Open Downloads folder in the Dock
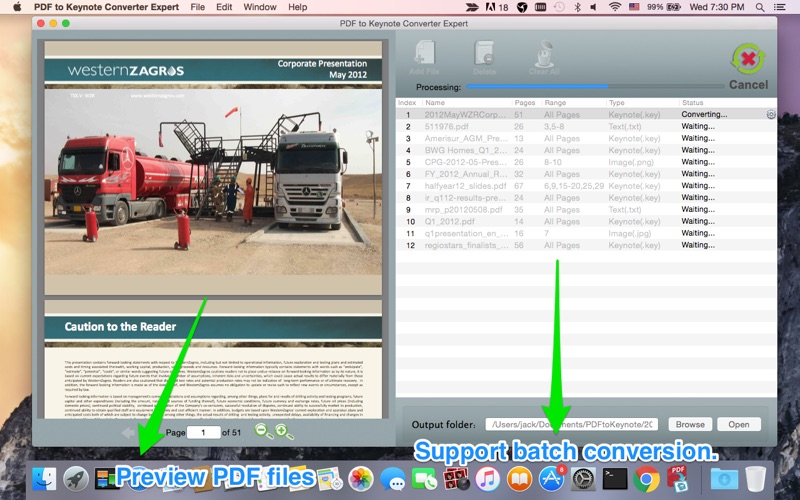800x500 pixels. click(x=724, y=479)
